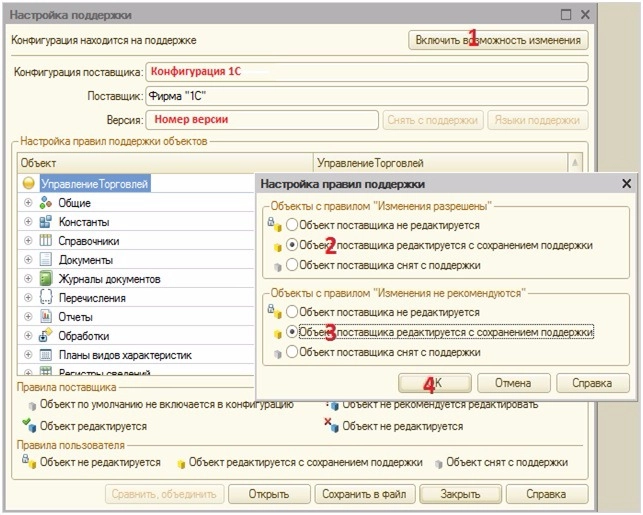Expand the Справочники tree branch
The width and height of the screenshot is (643, 515).
click(28, 241)
